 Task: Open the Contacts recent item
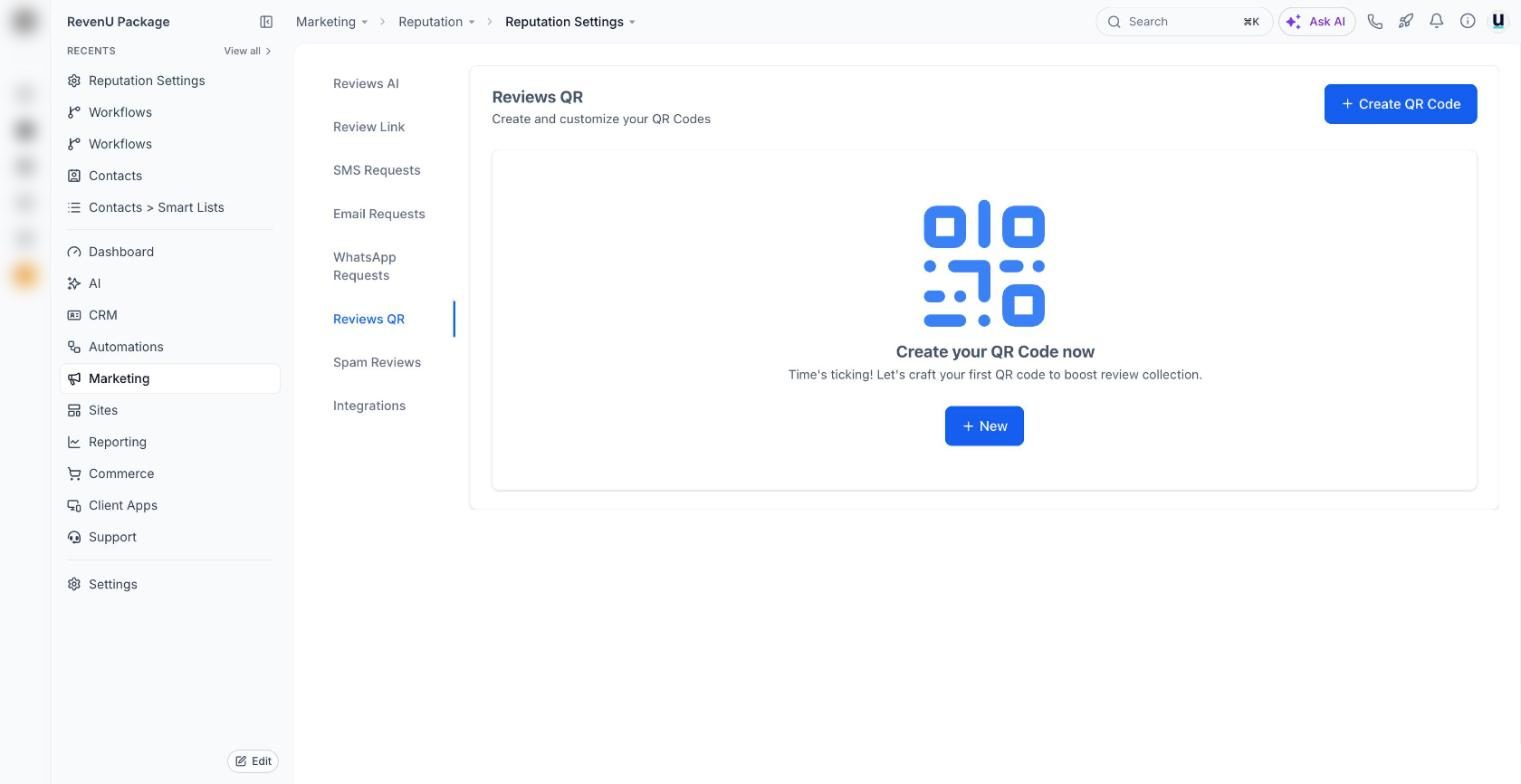115,176
